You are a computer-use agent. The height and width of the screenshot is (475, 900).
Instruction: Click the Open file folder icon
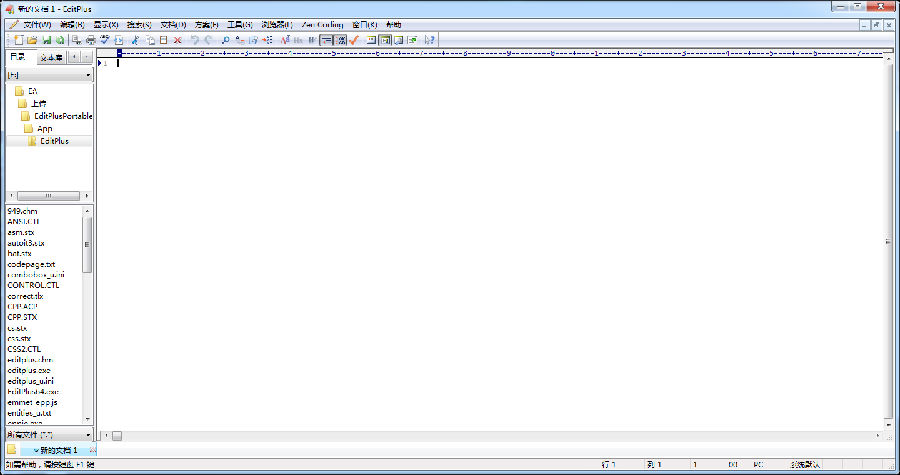pos(32,40)
